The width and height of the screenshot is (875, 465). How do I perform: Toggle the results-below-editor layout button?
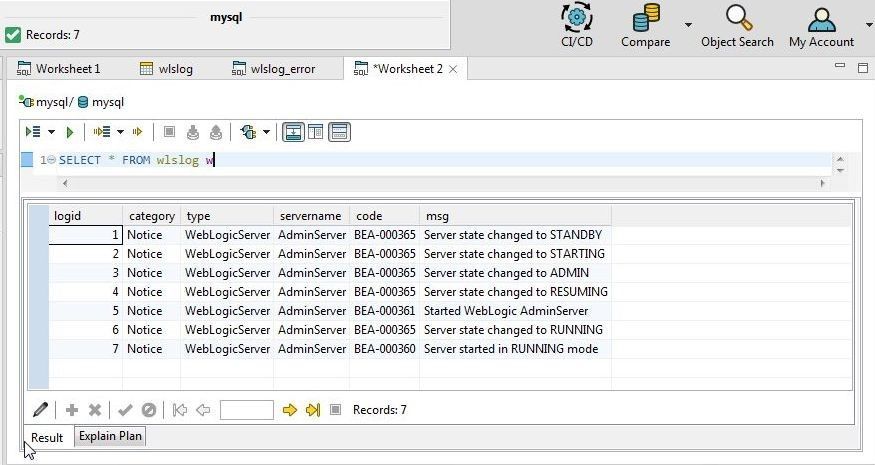[x=293, y=132]
